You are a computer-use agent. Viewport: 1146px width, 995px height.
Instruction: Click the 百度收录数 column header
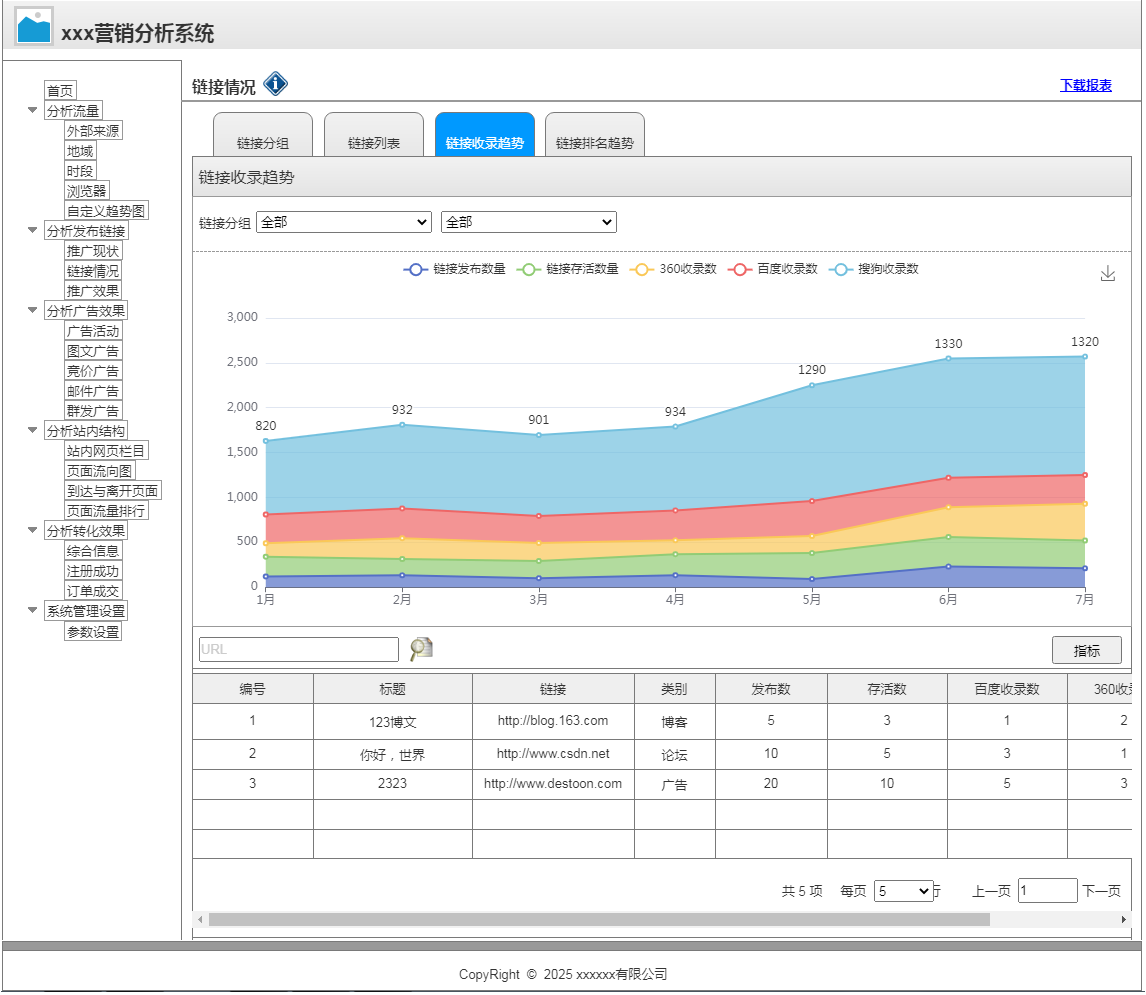pyautogui.click(x=1006, y=689)
